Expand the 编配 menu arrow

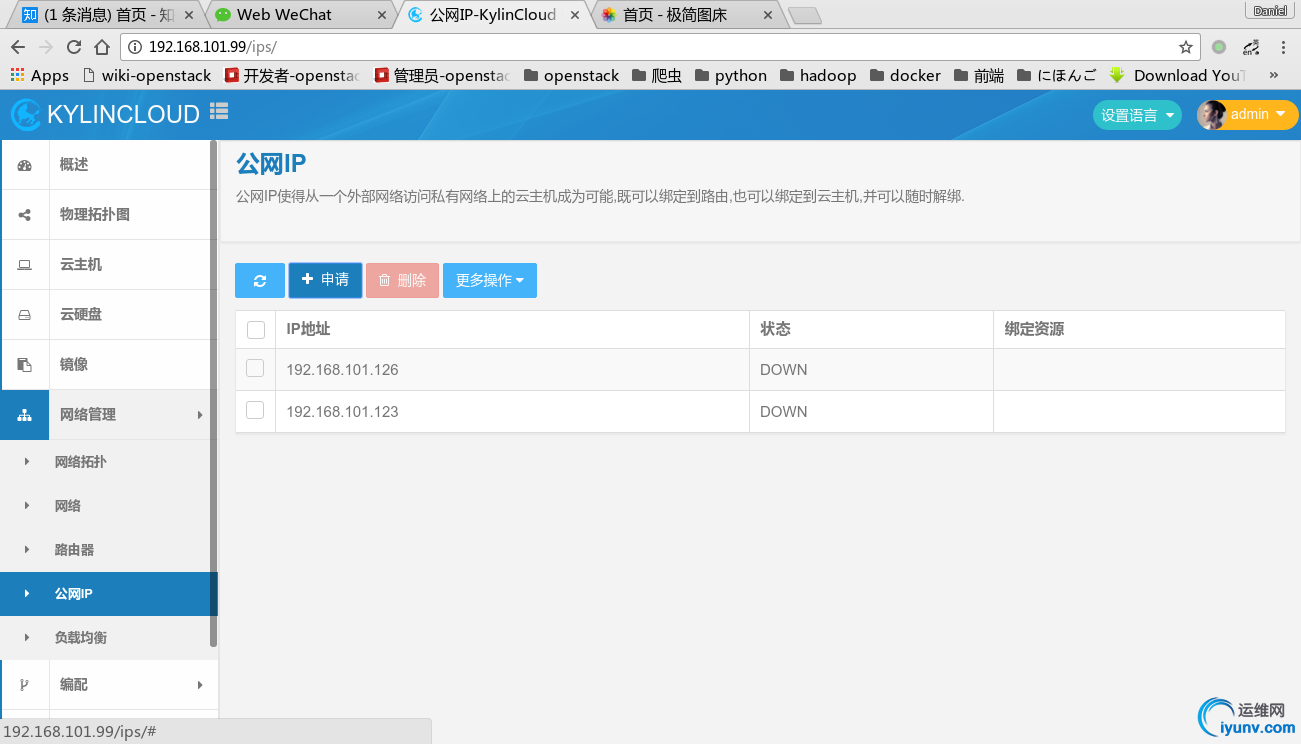pyautogui.click(x=200, y=685)
